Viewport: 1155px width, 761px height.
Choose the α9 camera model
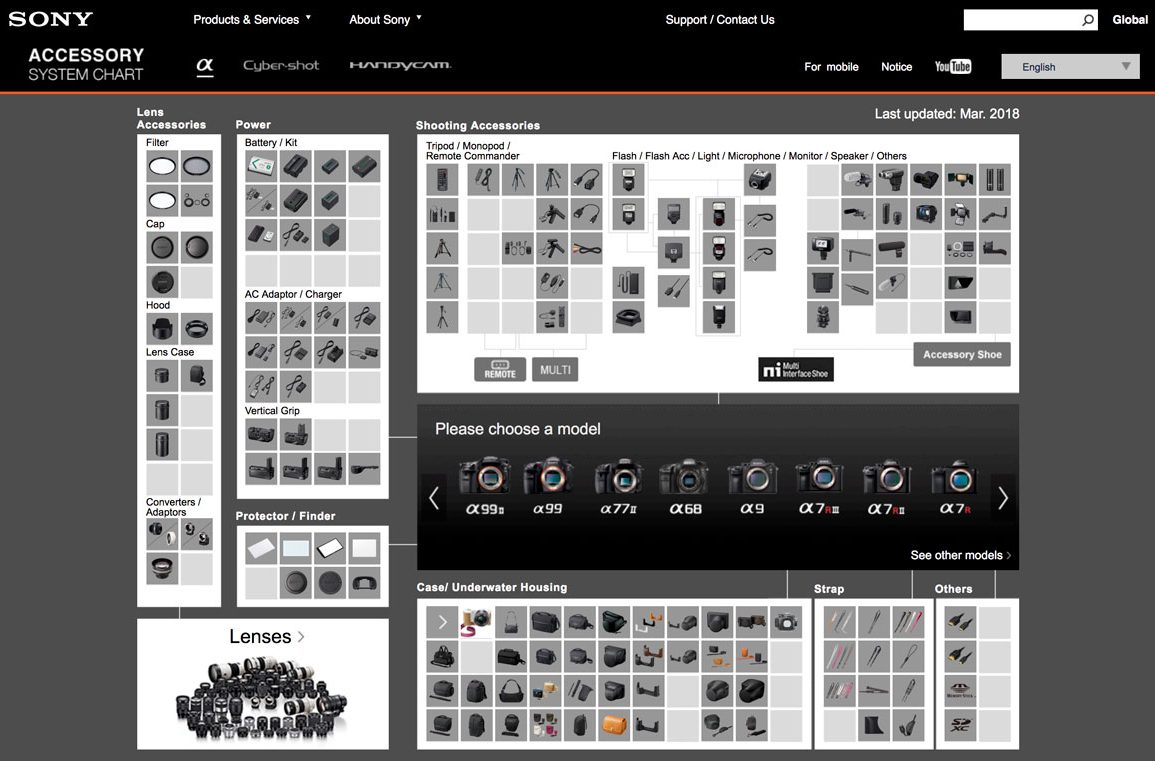click(752, 485)
